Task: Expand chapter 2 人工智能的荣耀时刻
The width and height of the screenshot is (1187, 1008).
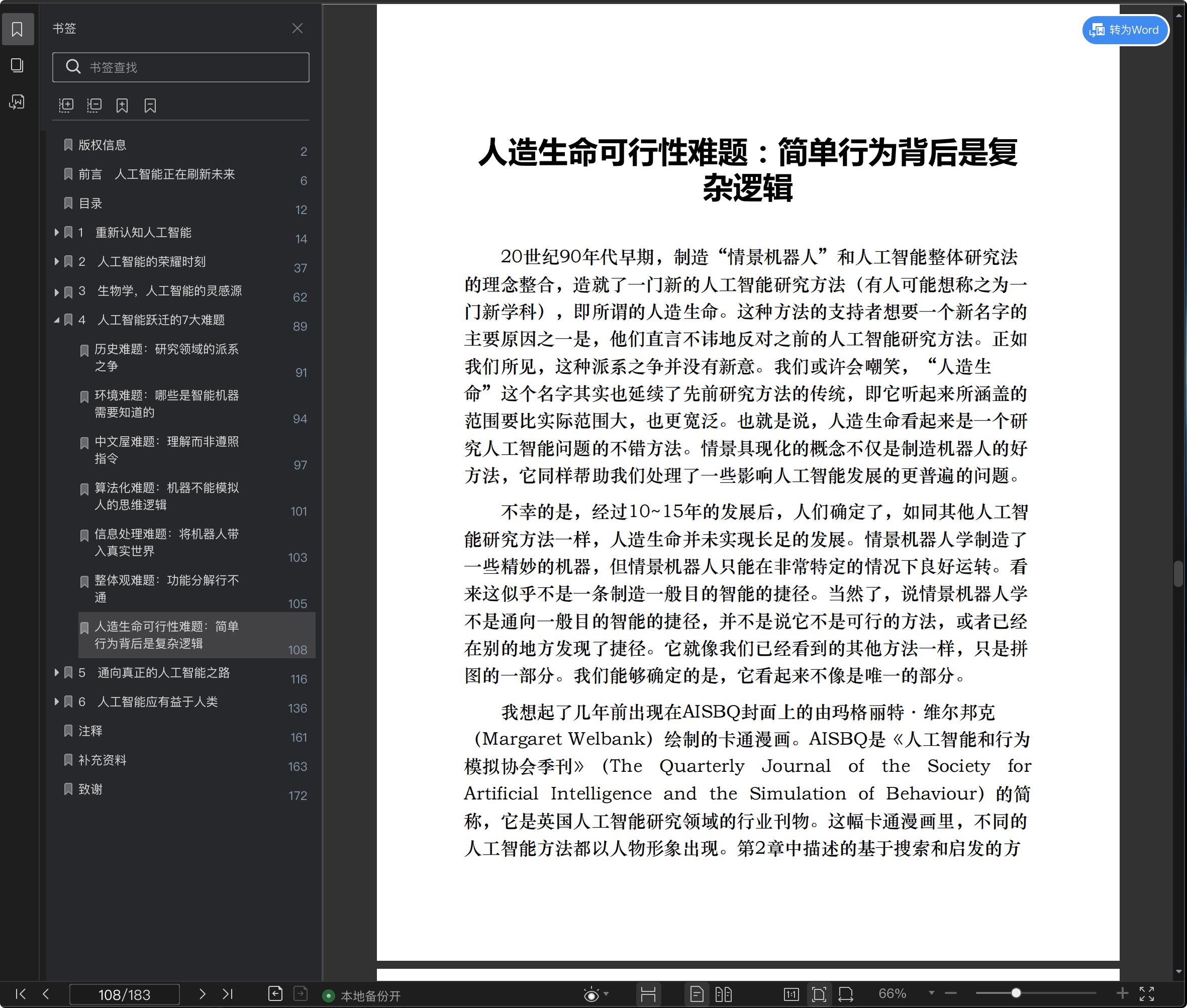Action: (57, 262)
